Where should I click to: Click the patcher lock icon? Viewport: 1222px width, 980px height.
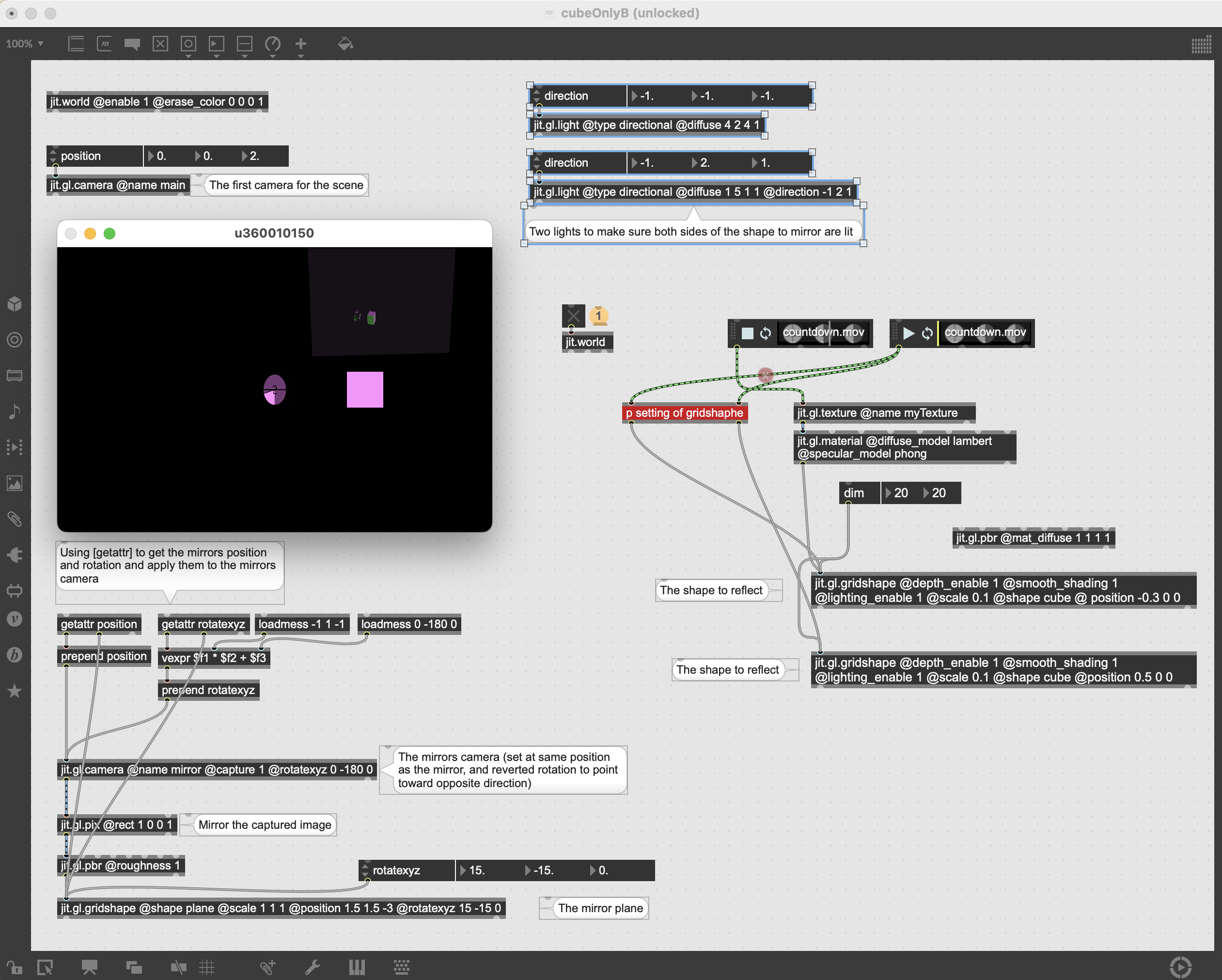[x=14, y=967]
